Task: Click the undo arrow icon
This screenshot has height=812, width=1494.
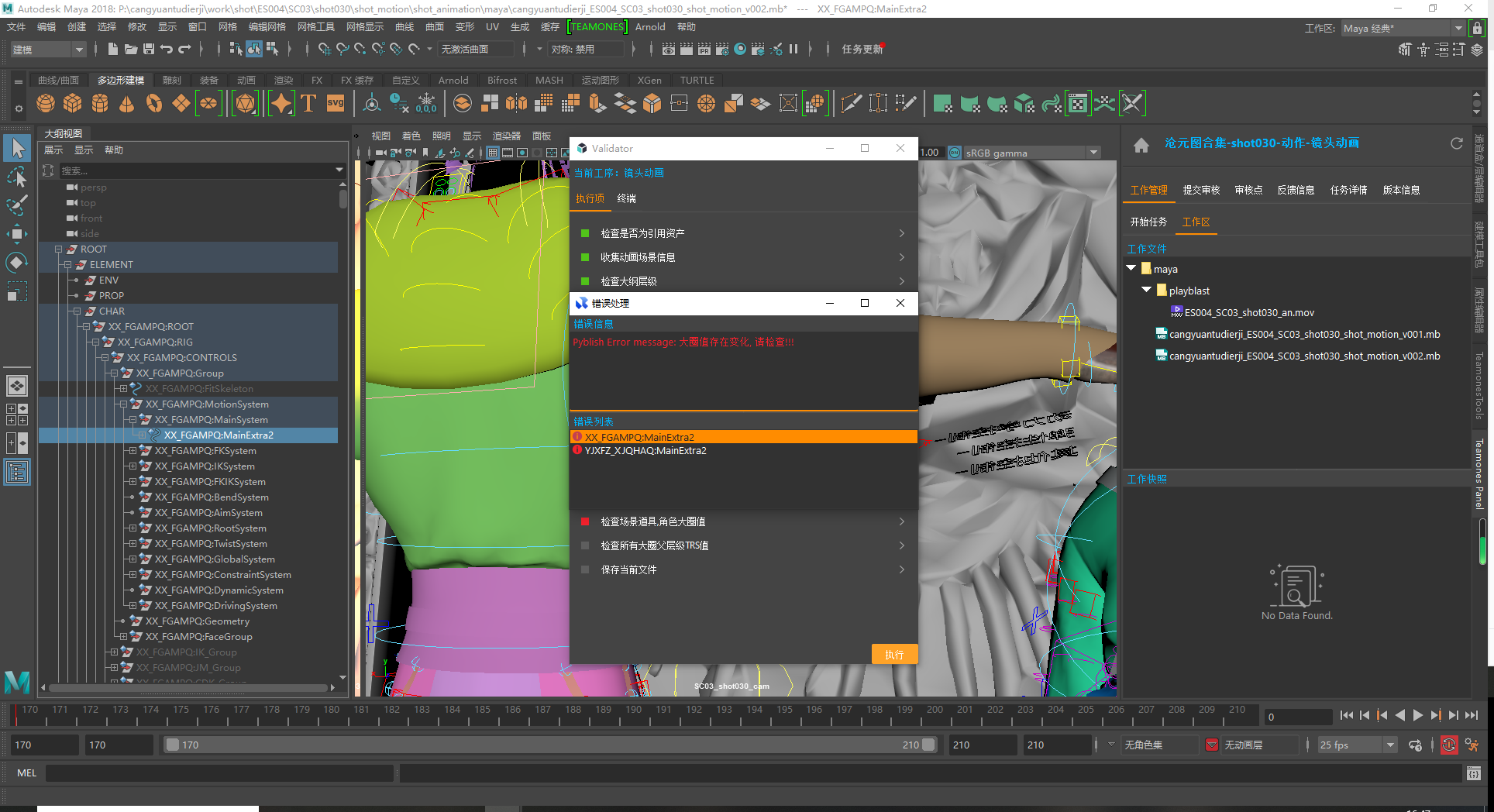Action: tap(167, 49)
